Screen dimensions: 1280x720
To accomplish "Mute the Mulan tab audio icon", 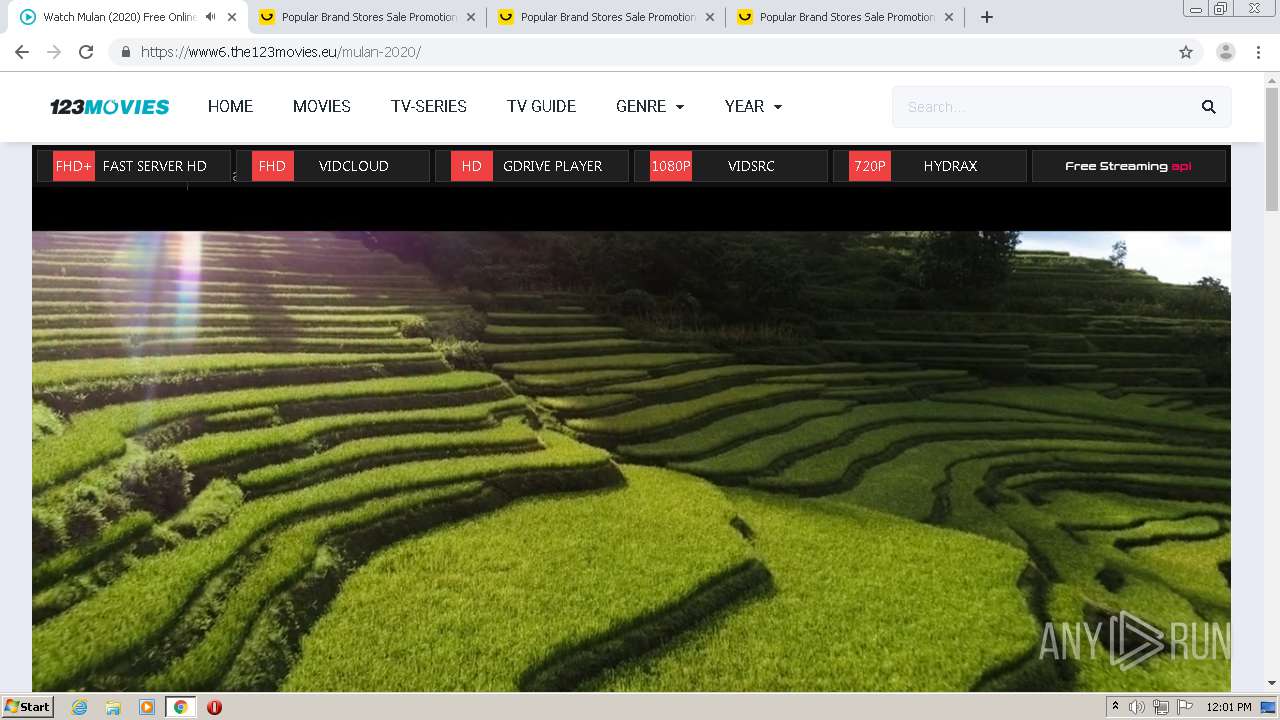I will (x=210, y=17).
